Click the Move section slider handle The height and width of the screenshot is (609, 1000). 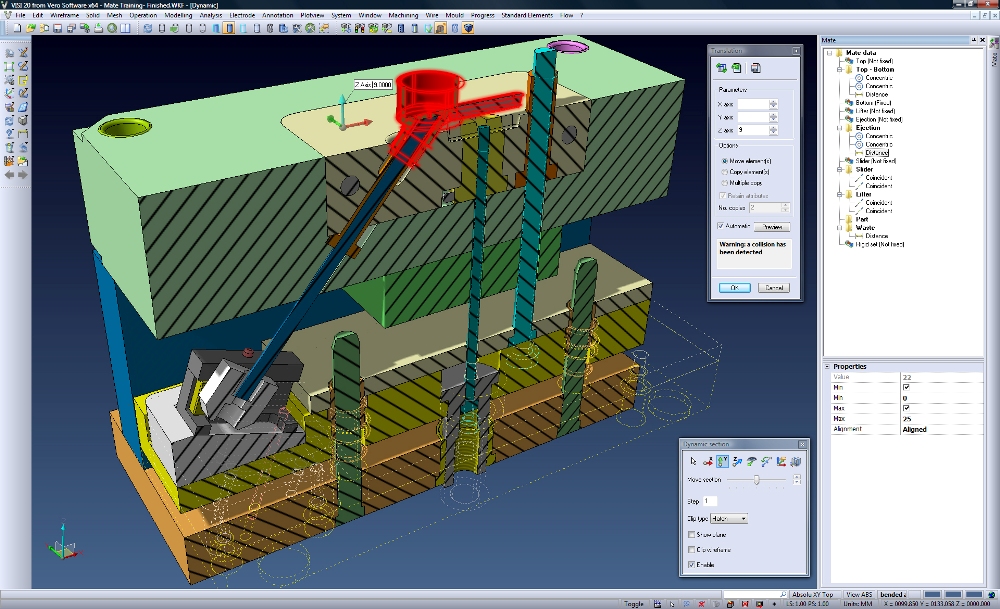tap(757, 480)
